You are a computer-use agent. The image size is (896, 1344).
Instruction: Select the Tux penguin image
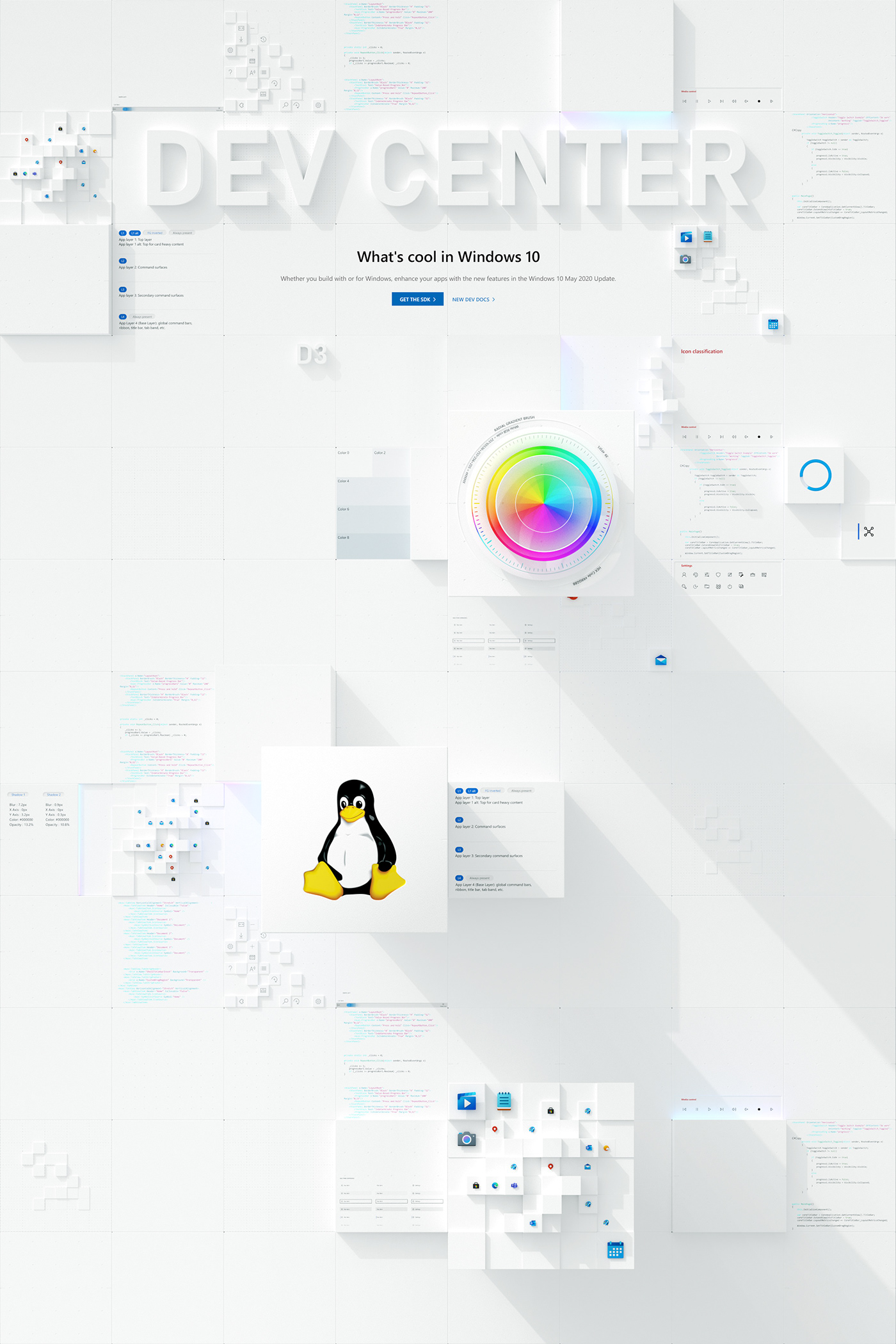[354, 839]
